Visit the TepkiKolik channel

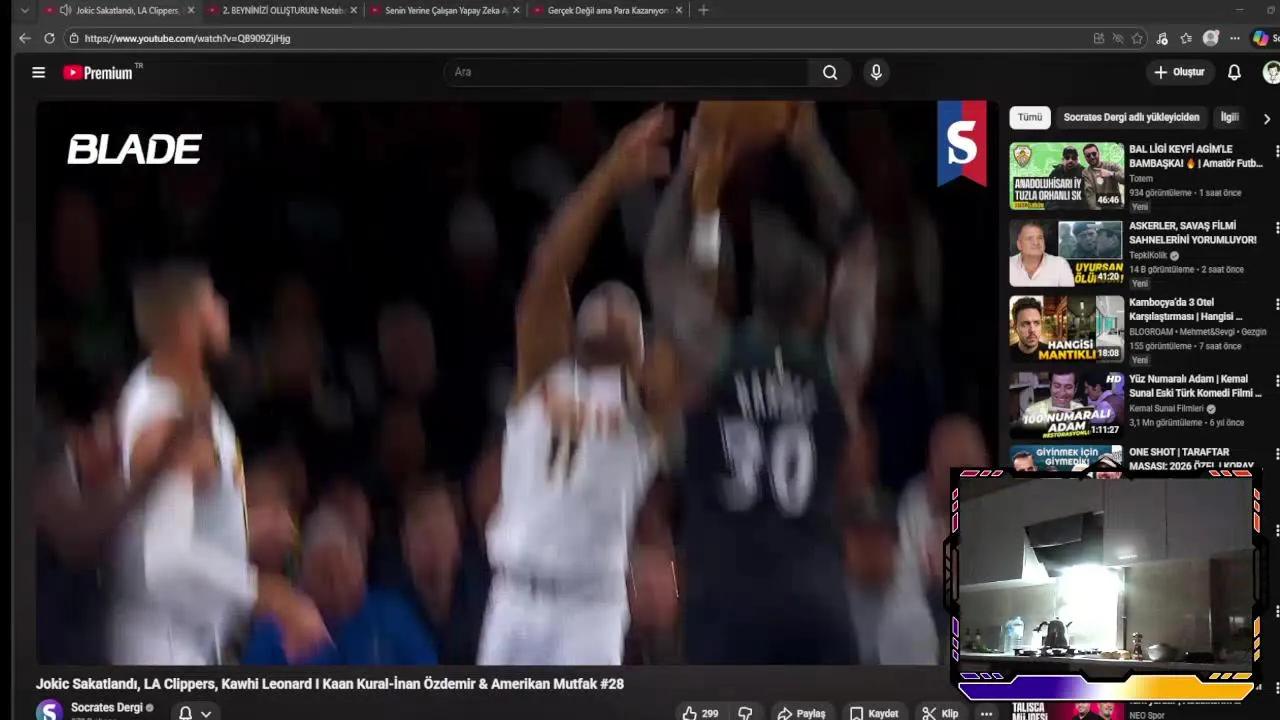click(x=1148, y=256)
